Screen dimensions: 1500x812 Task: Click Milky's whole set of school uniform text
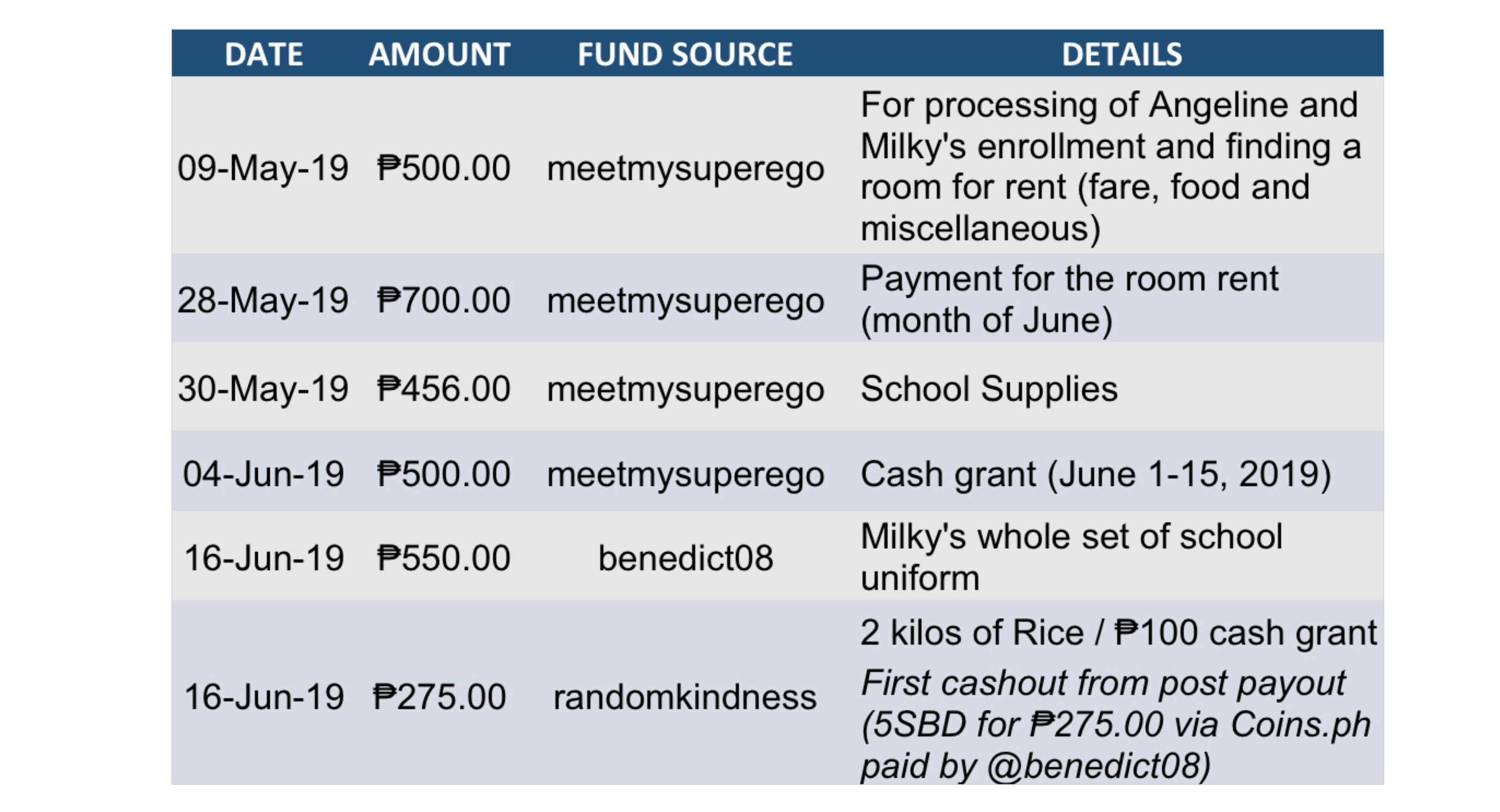click(1071, 557)
